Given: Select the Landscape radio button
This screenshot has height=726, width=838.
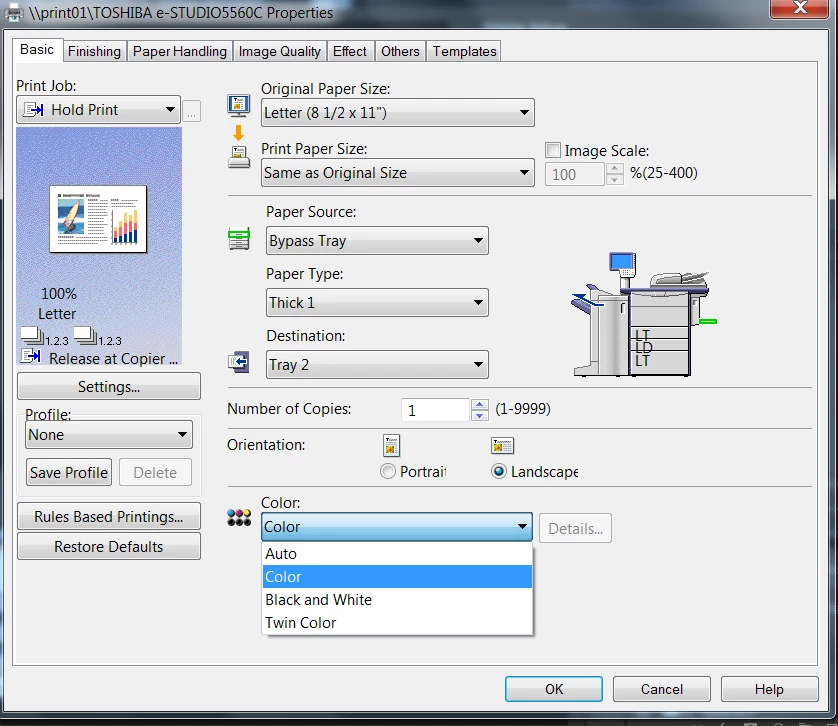Looking at the screenshot, I should [499, 471].
